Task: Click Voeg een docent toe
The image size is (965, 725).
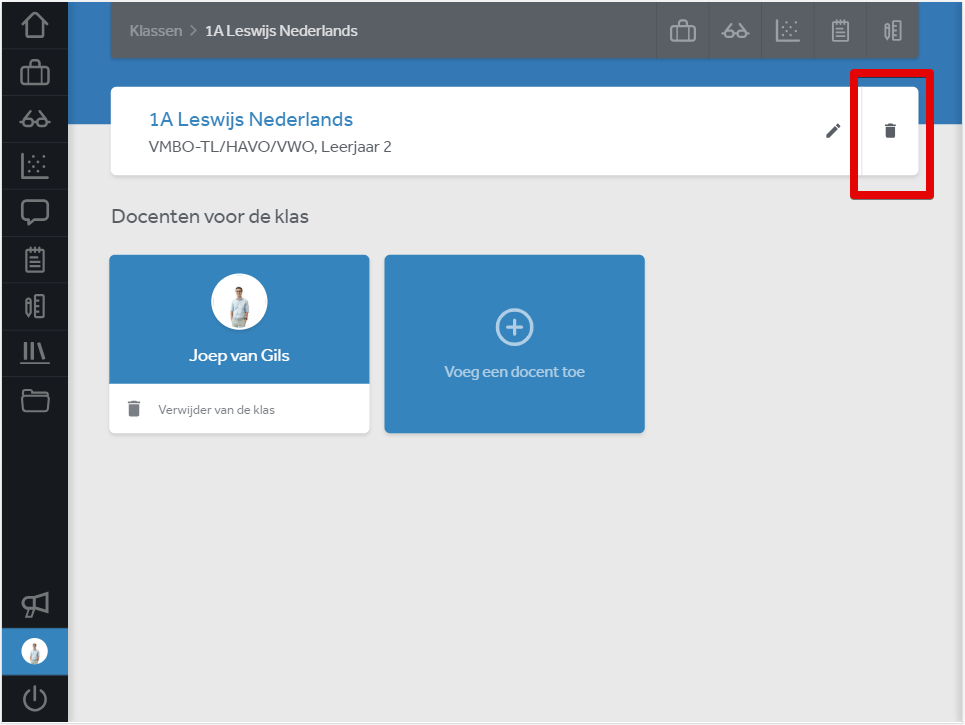Action: tap(515, 372)
